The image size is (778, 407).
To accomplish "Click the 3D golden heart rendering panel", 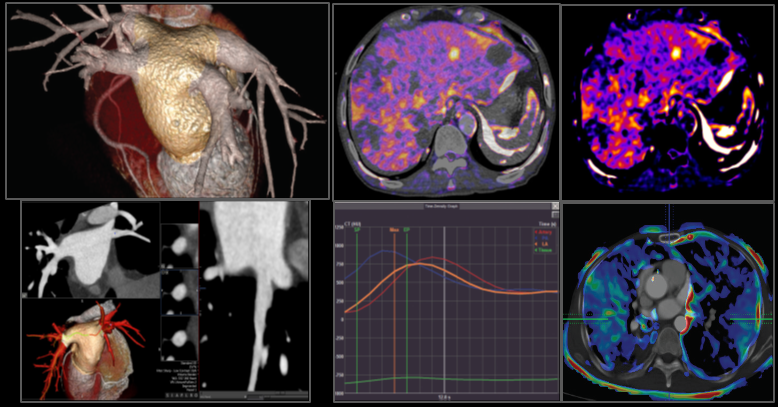I will 167,100.
